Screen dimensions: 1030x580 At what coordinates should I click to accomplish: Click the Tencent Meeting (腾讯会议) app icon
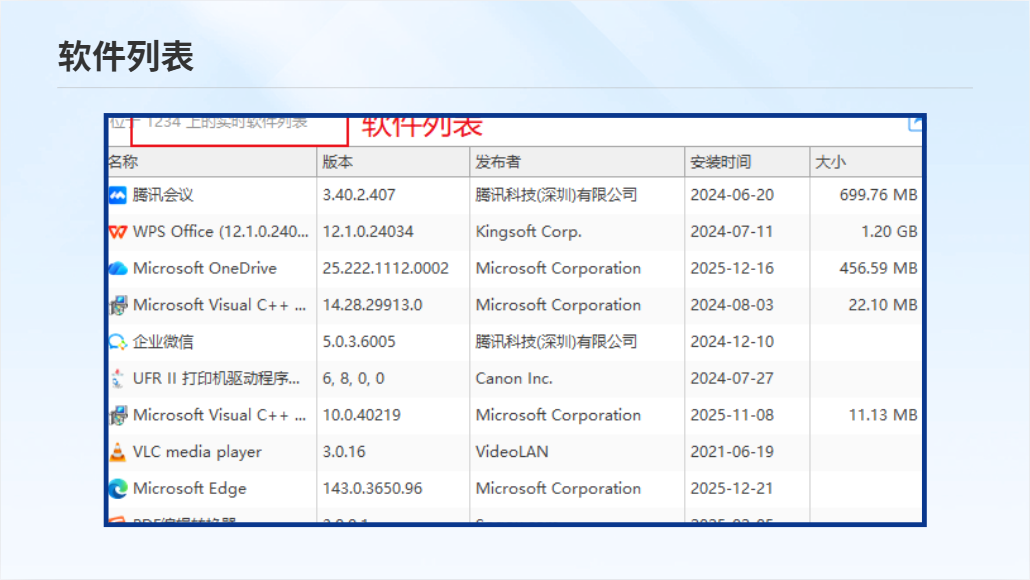tap(118, 195)
